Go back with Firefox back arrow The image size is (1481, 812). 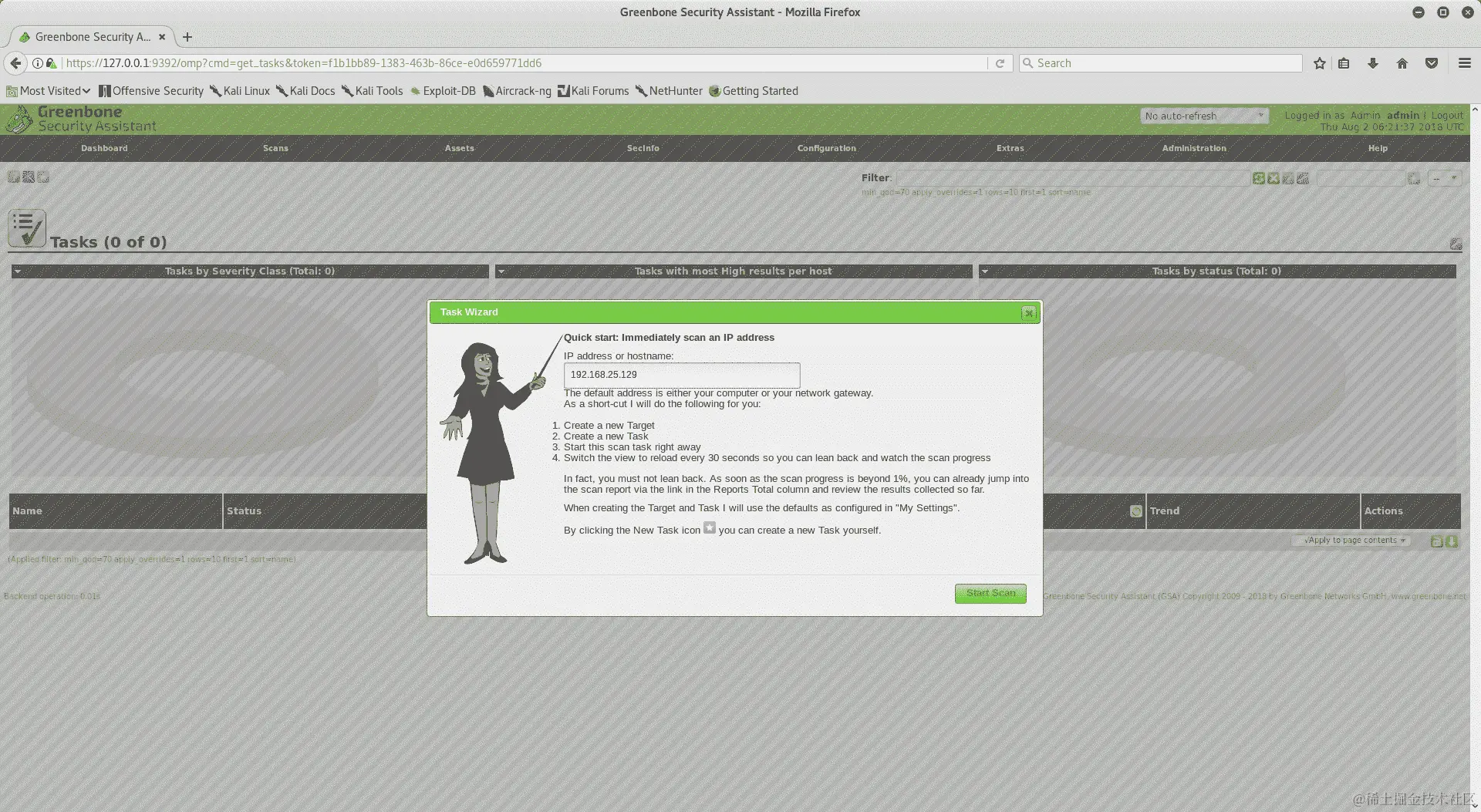click(15, 63)
